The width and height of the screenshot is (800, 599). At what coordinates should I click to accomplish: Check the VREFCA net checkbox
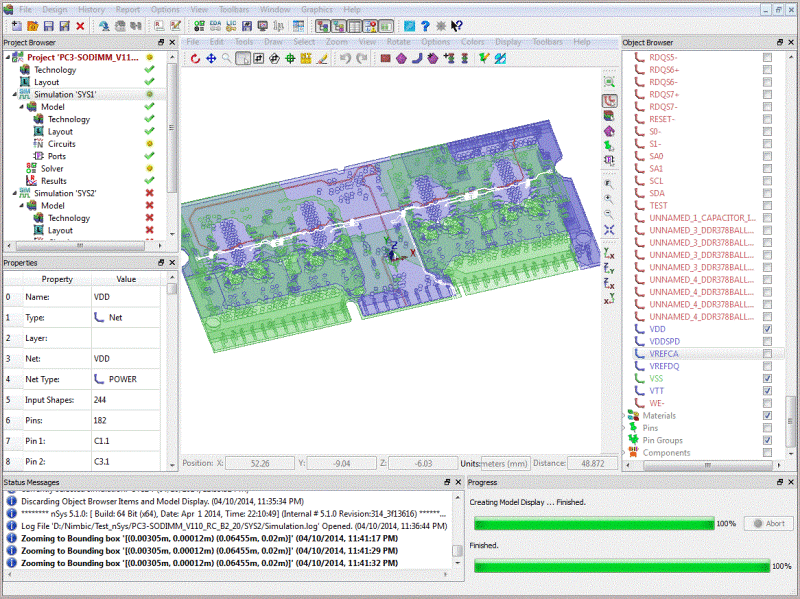[767, 354]
